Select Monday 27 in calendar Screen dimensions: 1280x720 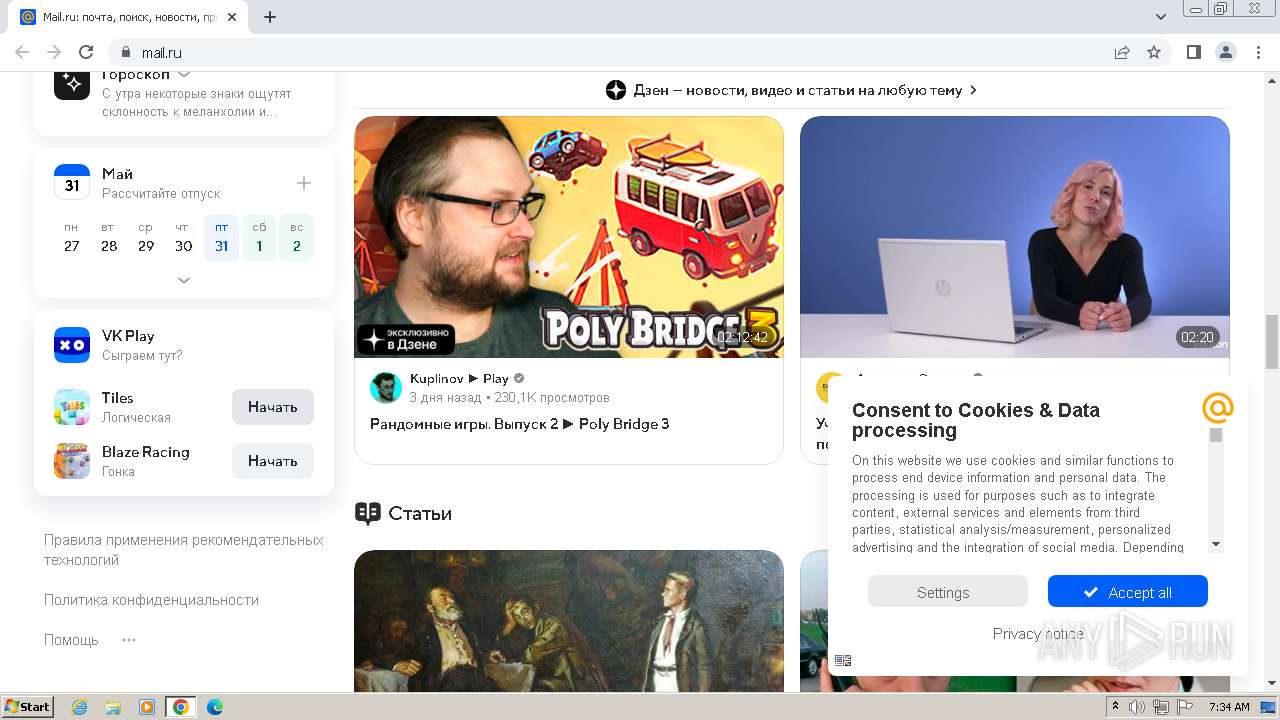coord(72,238)
